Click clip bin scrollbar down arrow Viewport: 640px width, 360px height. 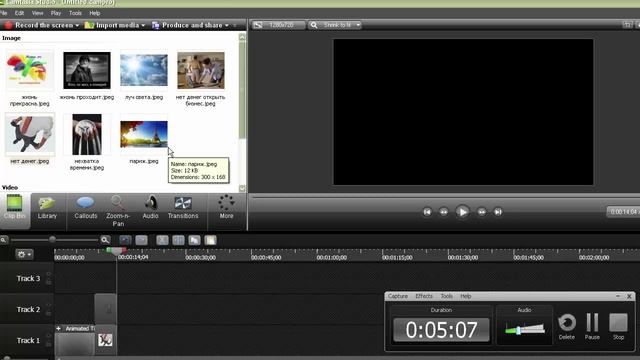coord(242,188)
